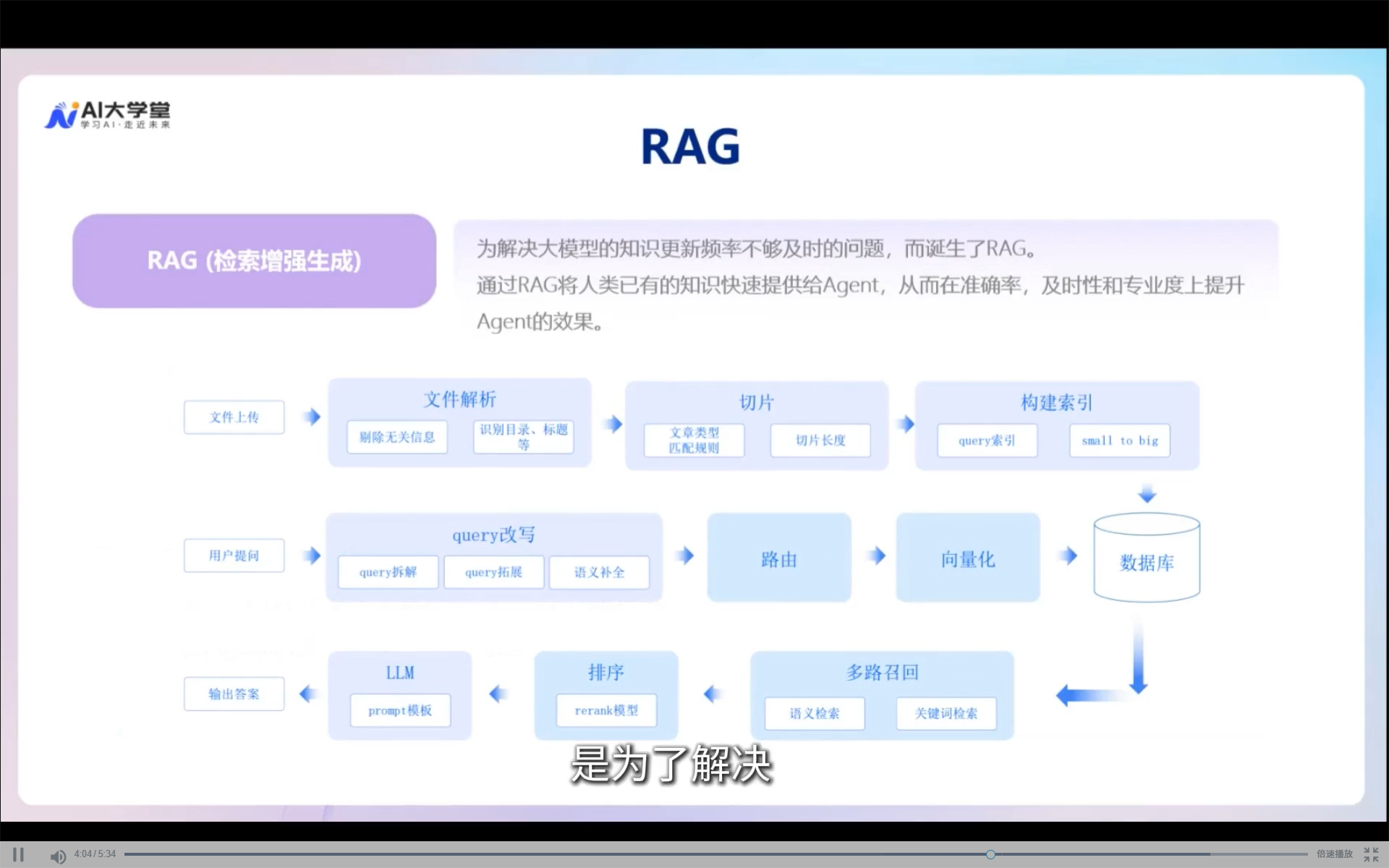Click the 数据库 cylinder icon

(x=1147, y=558)
